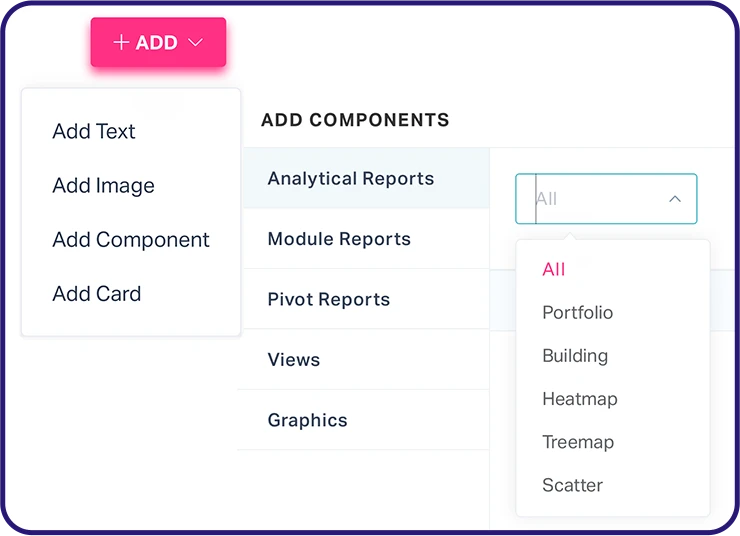The height and width of the screenshot is (536, 740).
Task: Select Add Card menu entry
Action: 97,294
